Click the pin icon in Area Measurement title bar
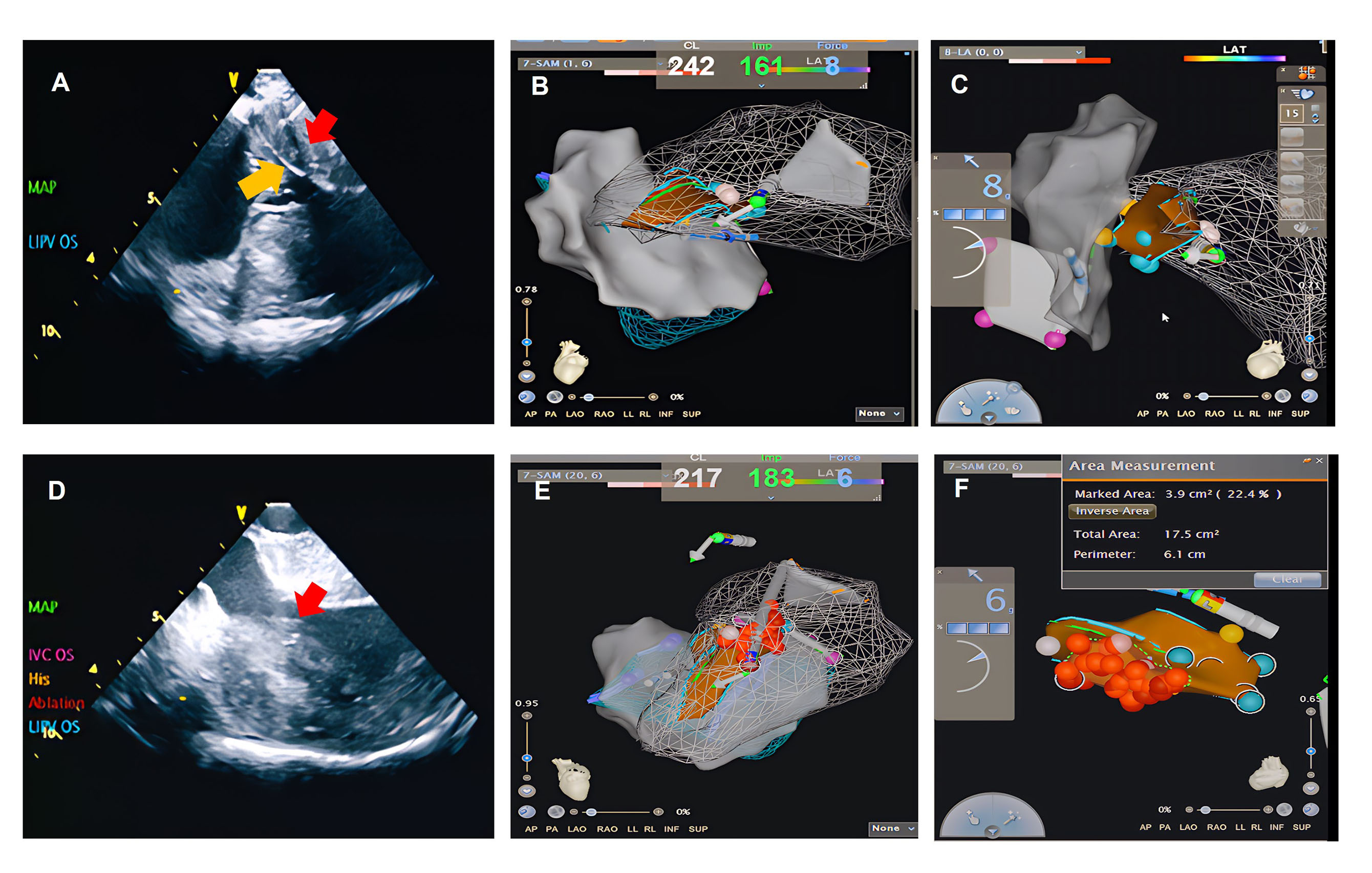The width and height of the screenshot is (1372, 873). tap(1306, 460)
